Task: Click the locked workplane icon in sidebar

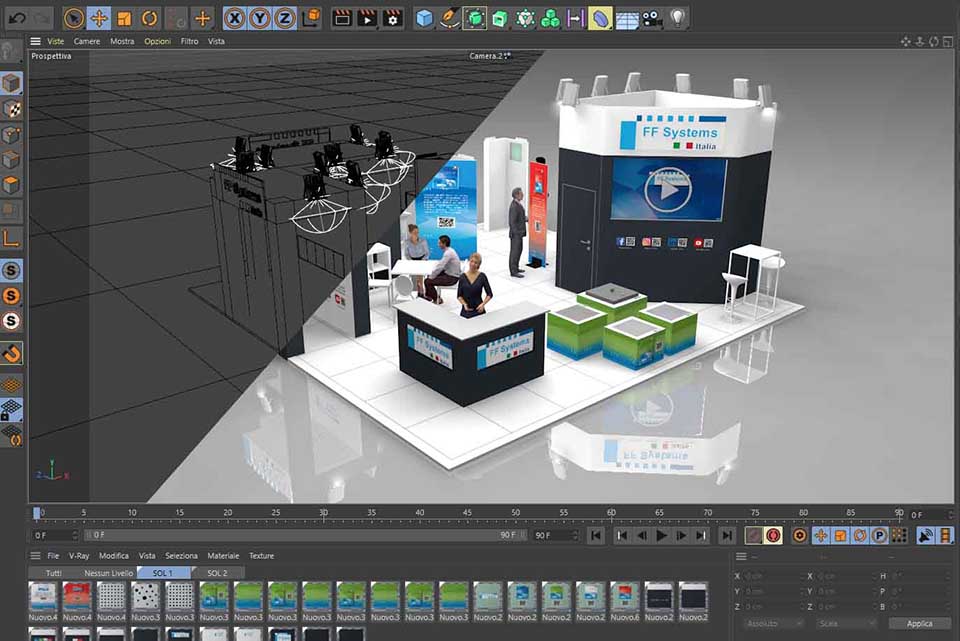Action: (x=11, y=409)
